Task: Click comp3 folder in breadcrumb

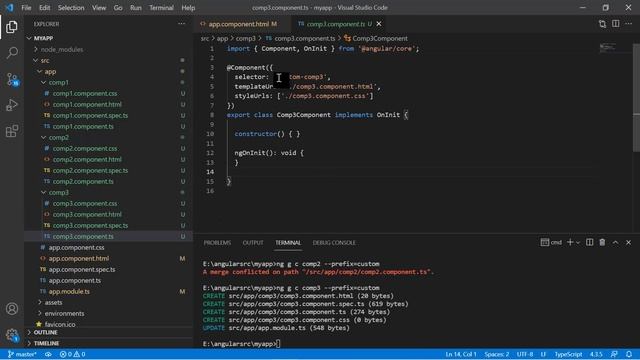Action: click(245, 38)
